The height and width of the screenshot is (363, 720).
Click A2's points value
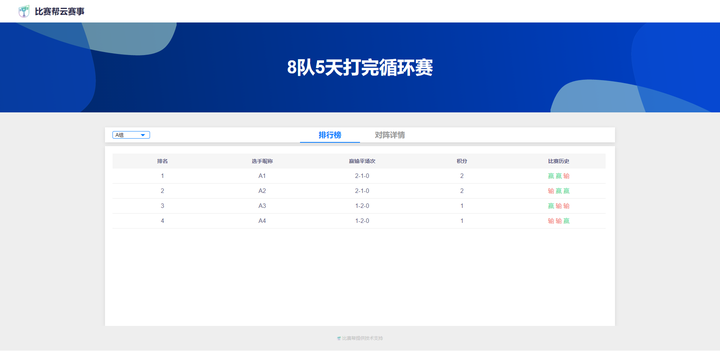(x=462, y=191)
